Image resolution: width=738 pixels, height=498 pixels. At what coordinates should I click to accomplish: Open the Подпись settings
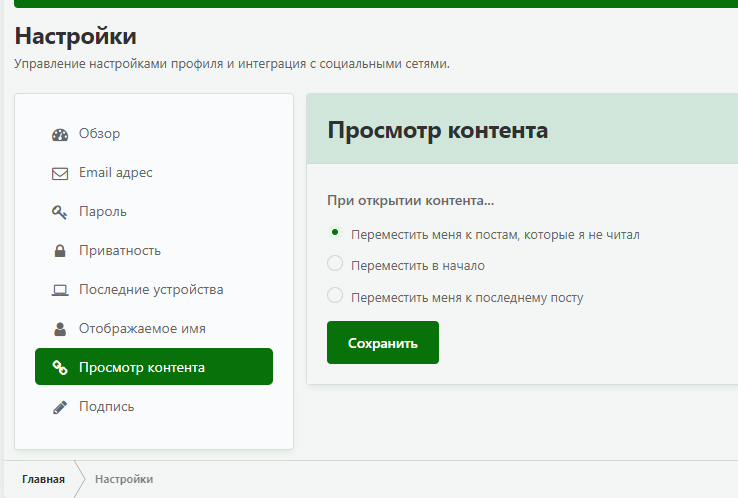tap(154, 406)
